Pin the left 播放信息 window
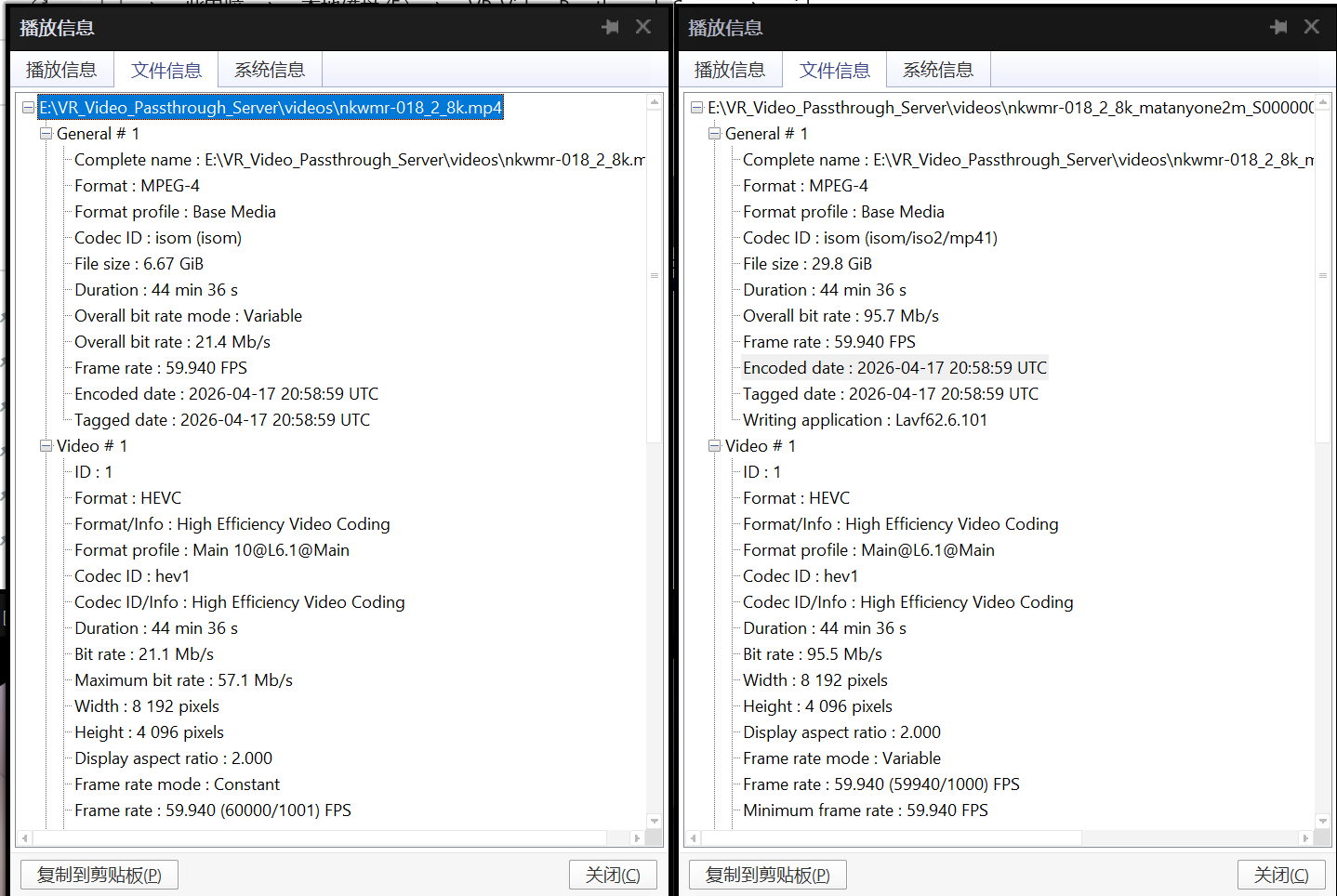1337x896 pixels. tap(610, 27)
